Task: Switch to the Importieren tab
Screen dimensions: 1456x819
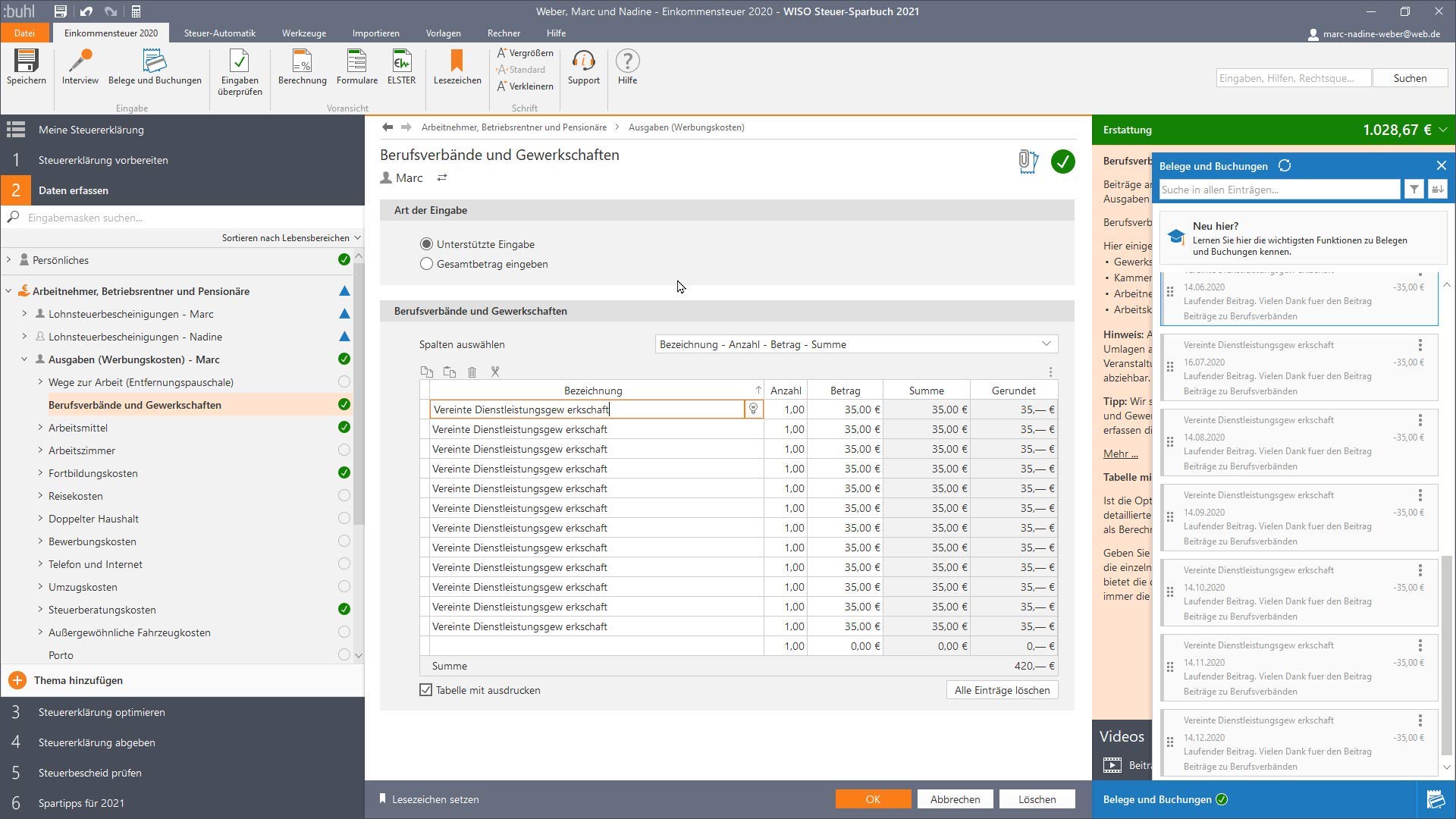Action: [375, 33]
